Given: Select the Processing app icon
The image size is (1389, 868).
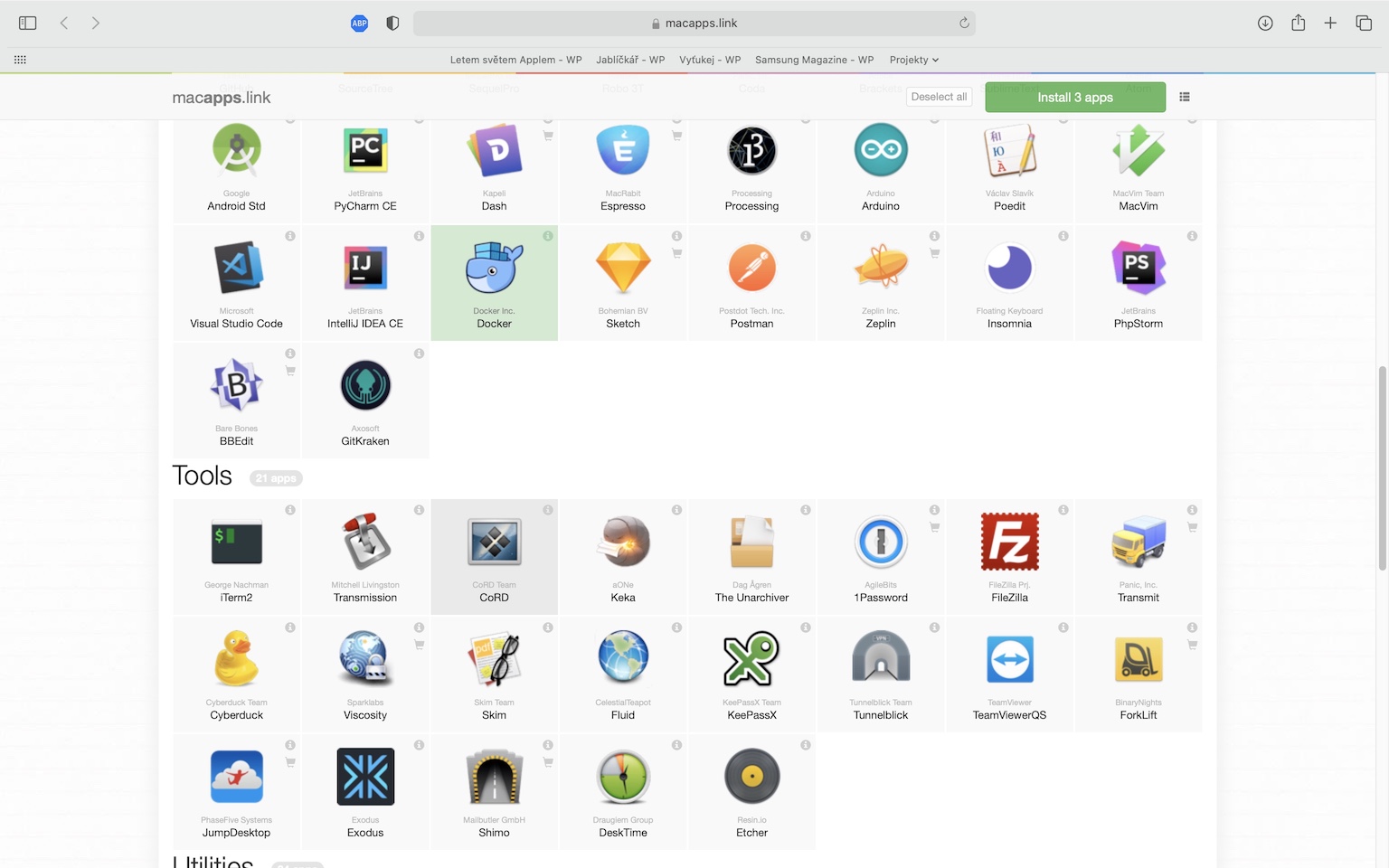Looking at the screenshot, I should 752,150.
